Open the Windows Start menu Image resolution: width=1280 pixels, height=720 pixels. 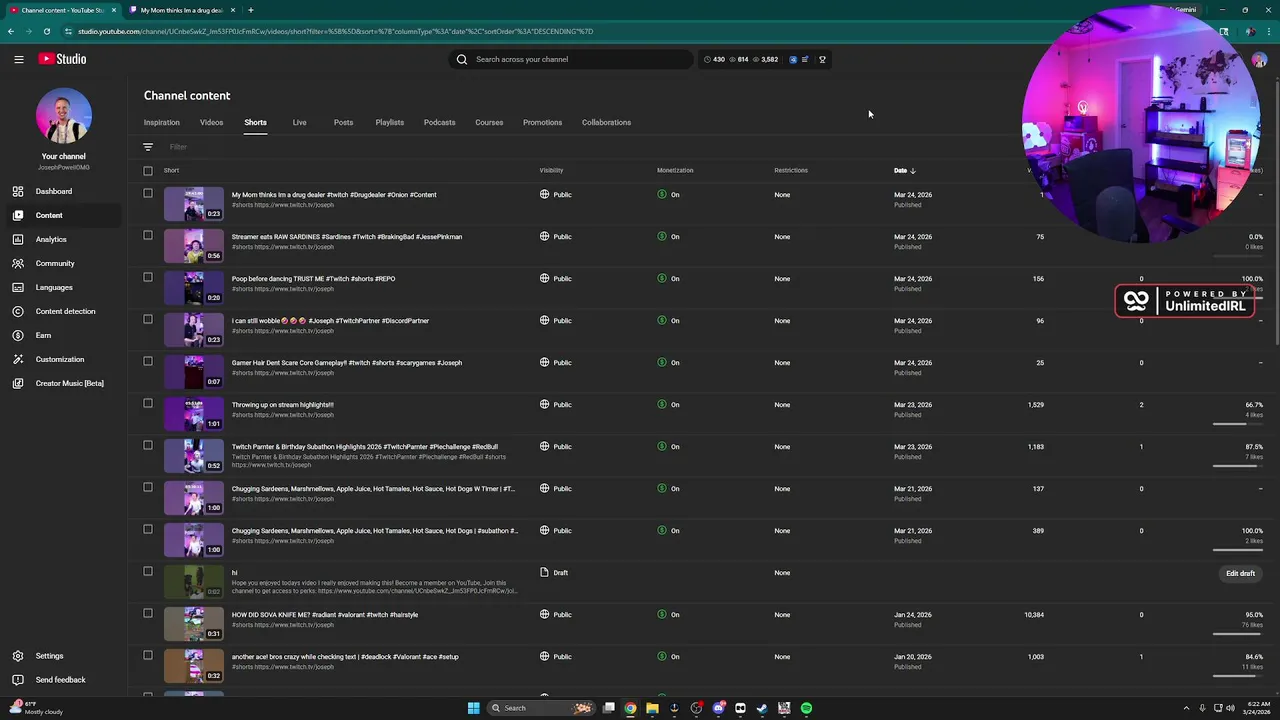click(474, 708)
